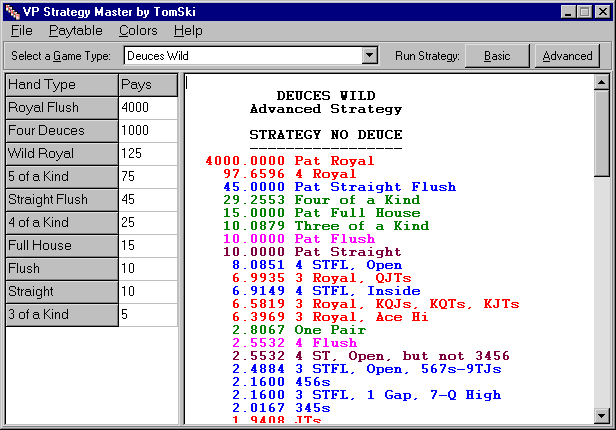This screenshot has height=430, width=616.
Task: Edit the Straight pay value 10
Action: coord(148,292)
